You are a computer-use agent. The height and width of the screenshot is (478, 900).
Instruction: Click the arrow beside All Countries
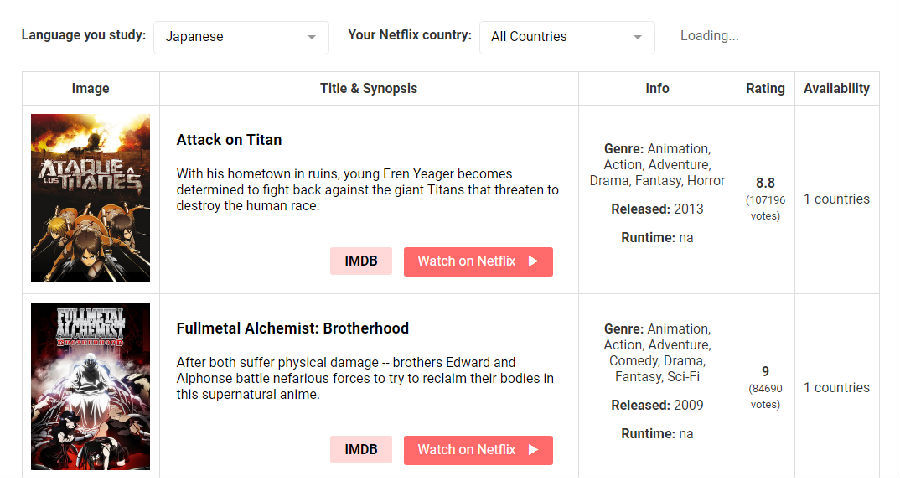click(x=638, y=37)
